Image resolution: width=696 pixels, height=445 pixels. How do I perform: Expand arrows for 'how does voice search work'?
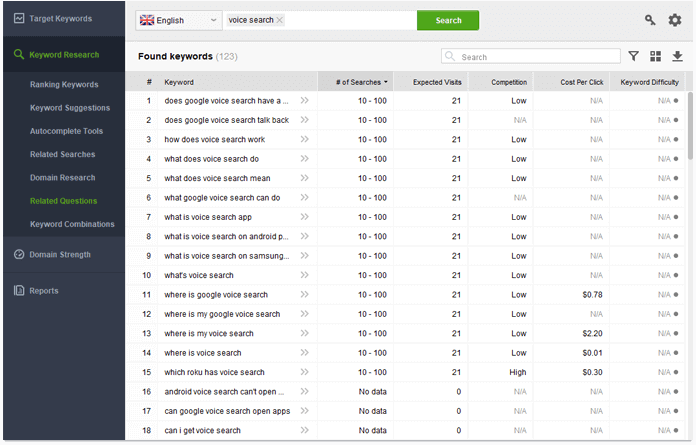(x=304, y=139)
